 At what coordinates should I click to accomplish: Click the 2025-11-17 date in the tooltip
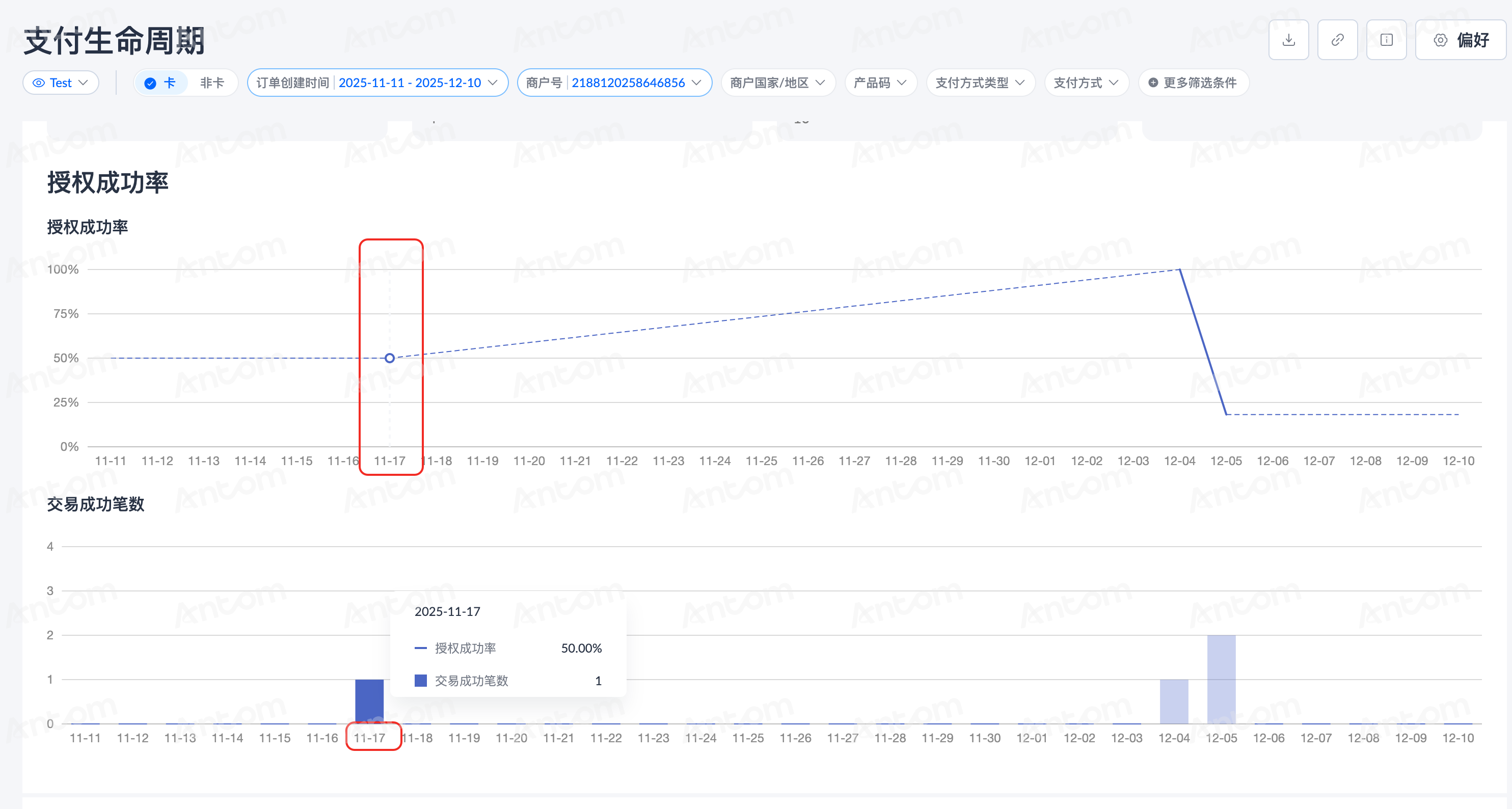(447, 612)
